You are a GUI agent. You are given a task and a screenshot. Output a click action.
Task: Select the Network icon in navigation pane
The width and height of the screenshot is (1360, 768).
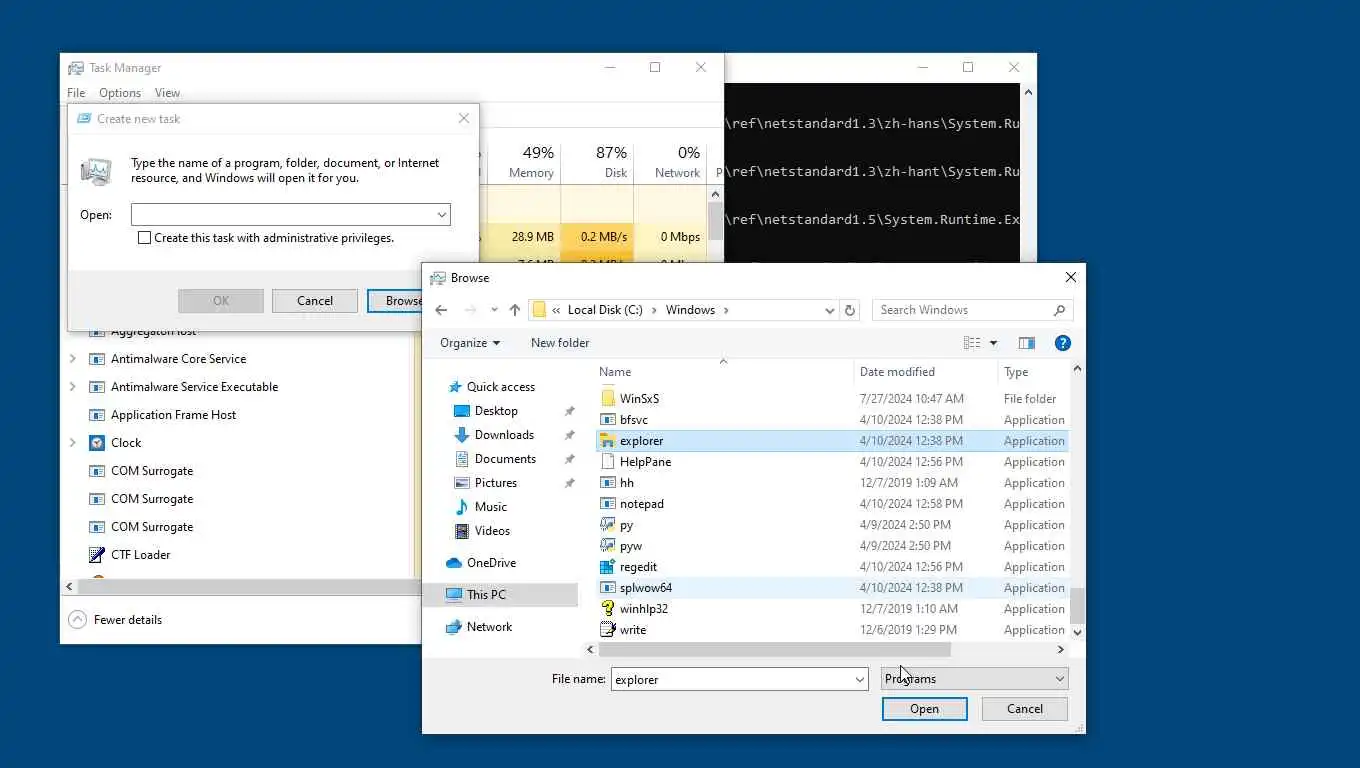[454, 627]
